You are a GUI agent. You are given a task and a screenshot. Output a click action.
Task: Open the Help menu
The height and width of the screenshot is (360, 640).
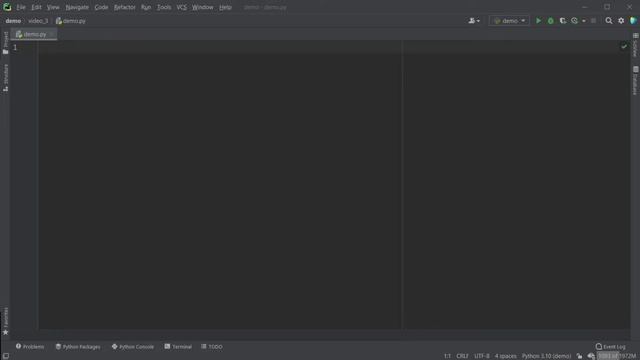pyautogui.click(x=225, y=7)
